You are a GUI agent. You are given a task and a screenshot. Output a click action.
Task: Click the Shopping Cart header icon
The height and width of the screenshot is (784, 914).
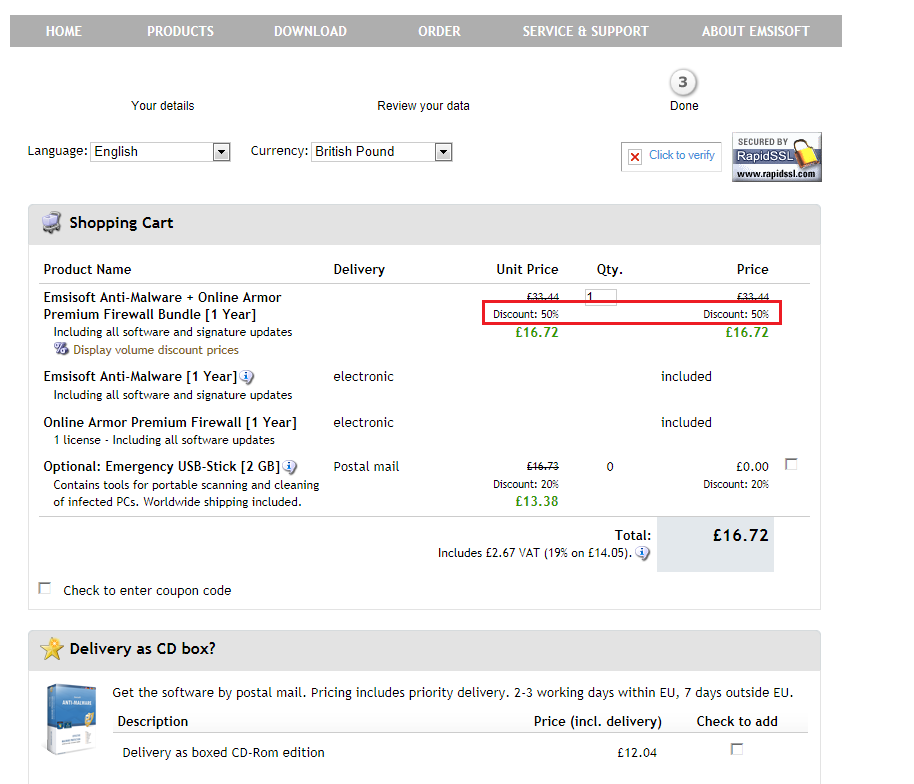pyautogui.click(x=52, y=223)
